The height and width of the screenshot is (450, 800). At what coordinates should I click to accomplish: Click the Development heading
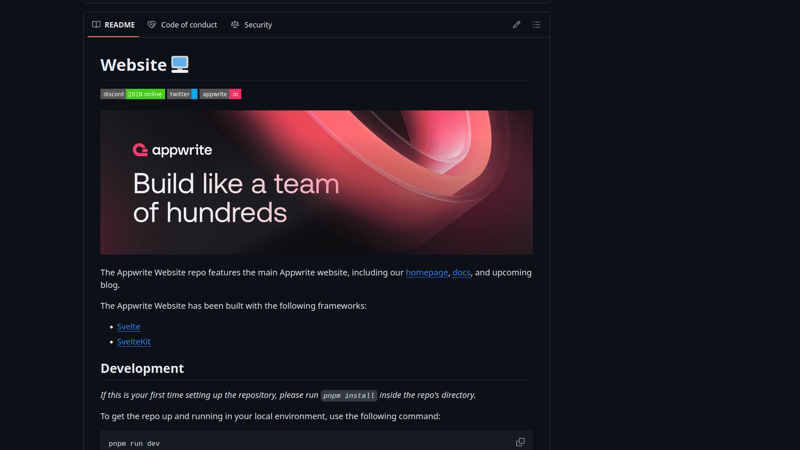click(142, 368)
